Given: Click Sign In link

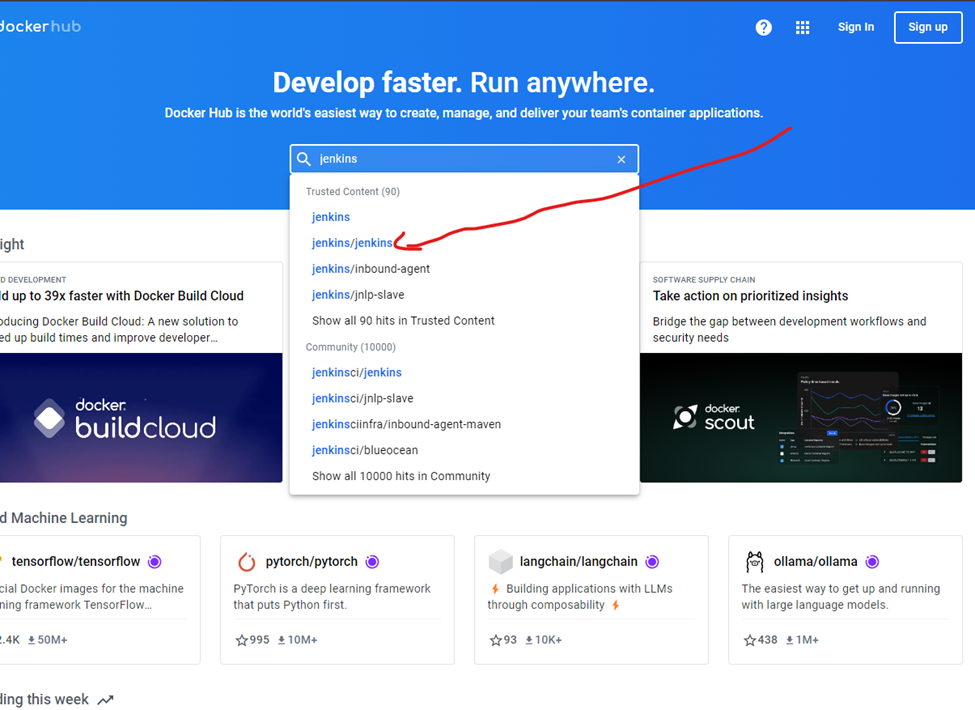Looking at the screenshot, I should (856, 27).
